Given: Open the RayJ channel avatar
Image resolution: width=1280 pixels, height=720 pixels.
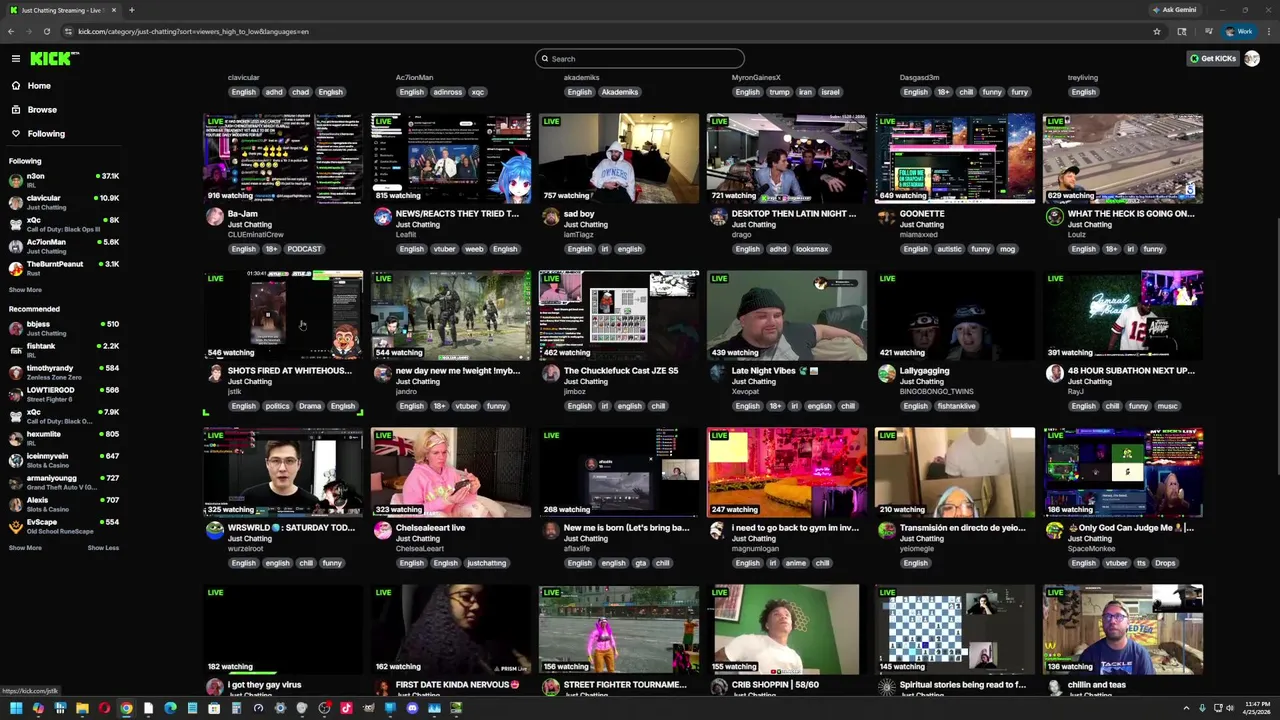Looking at the screenshot, I should click(1055, 374).
